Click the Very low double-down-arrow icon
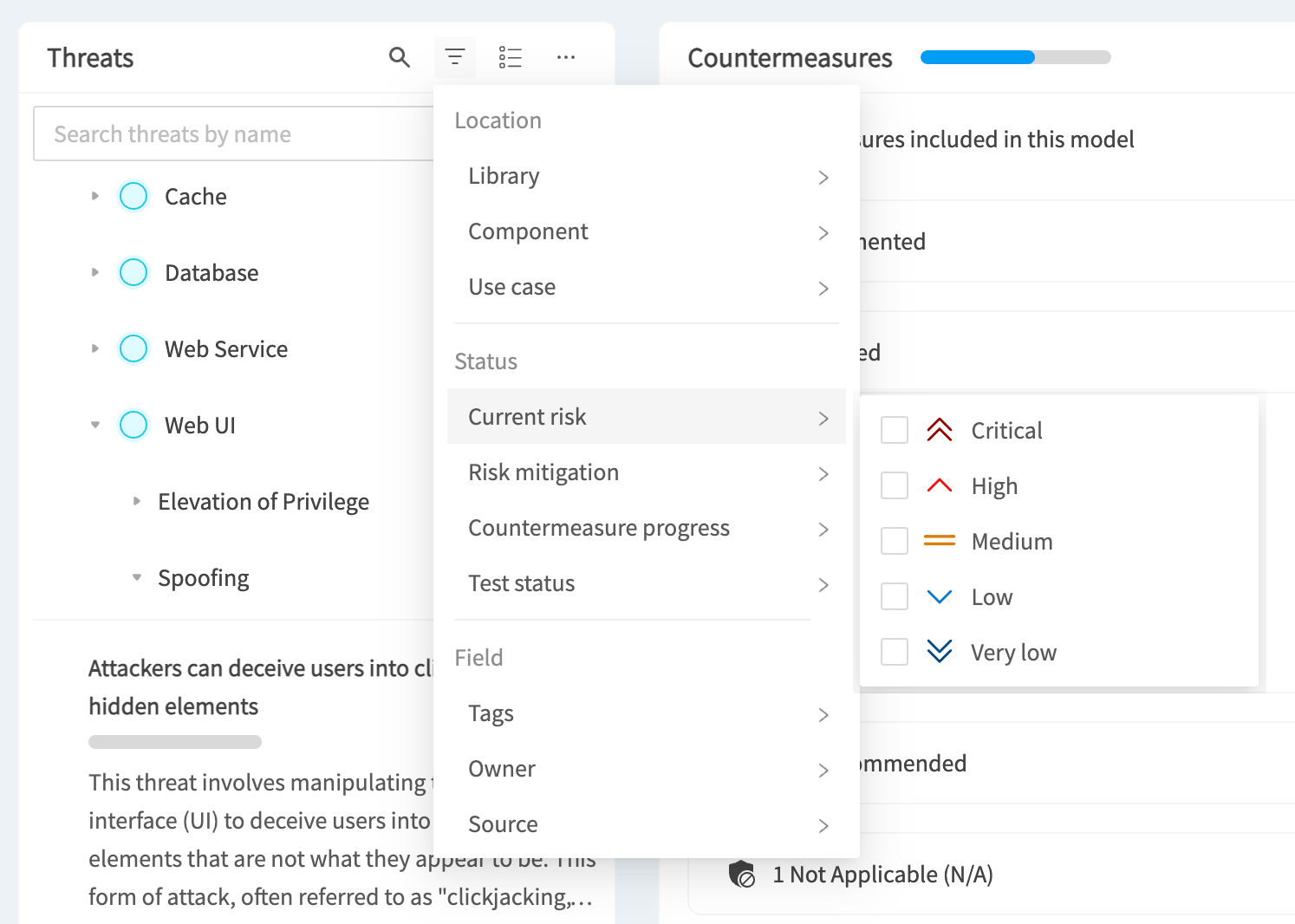 pos(940,651)
